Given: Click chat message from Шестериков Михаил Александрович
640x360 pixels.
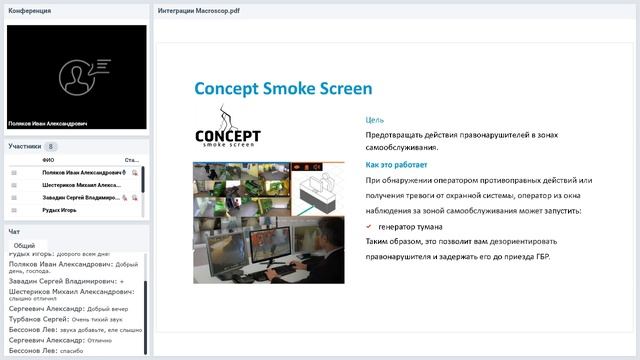Looking at the screenshot, I should tap(72, 295).
